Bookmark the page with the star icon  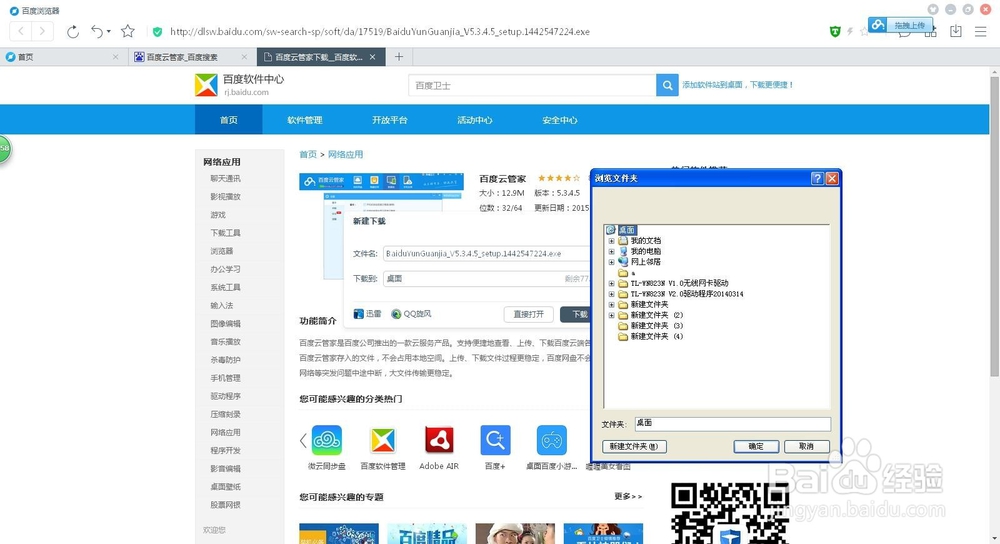(128, 31)
